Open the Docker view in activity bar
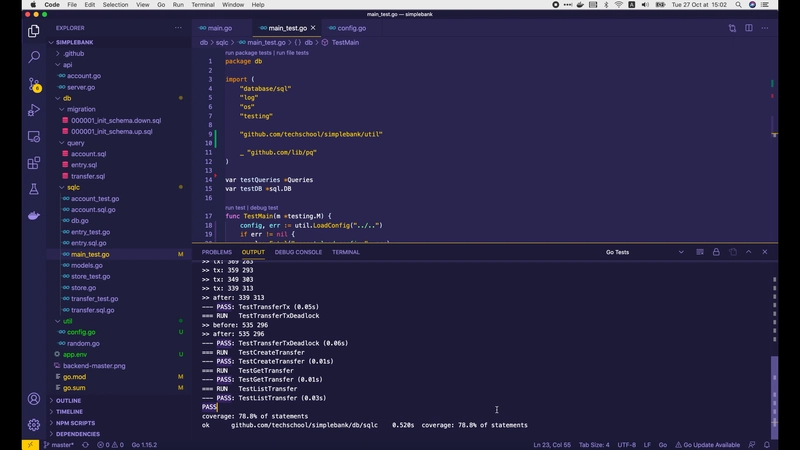Screen dimensions: 800x450 pyautogui.click(x=34, y=215)
